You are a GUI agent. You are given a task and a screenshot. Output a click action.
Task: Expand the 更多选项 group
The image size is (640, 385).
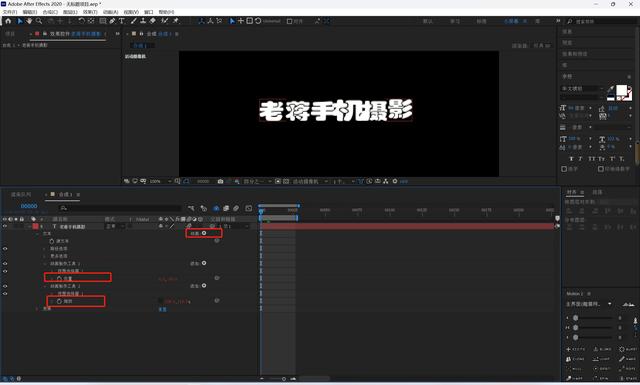[44, 256]
